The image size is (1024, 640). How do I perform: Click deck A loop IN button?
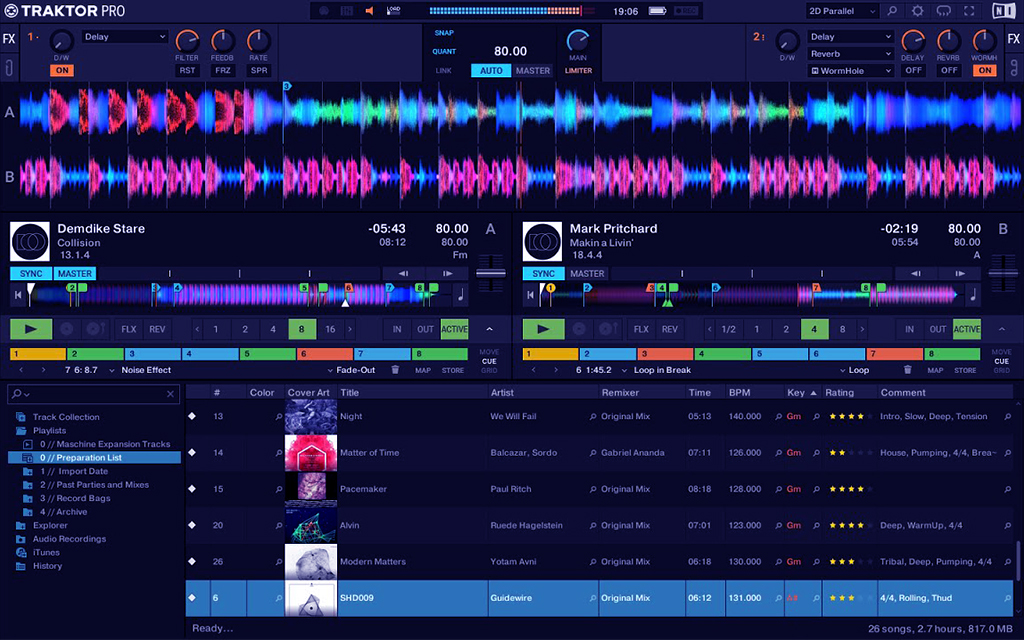397,329
